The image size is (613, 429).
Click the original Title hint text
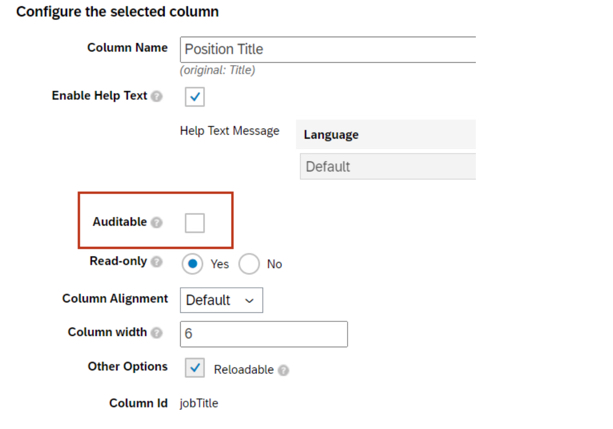[217, 70]
